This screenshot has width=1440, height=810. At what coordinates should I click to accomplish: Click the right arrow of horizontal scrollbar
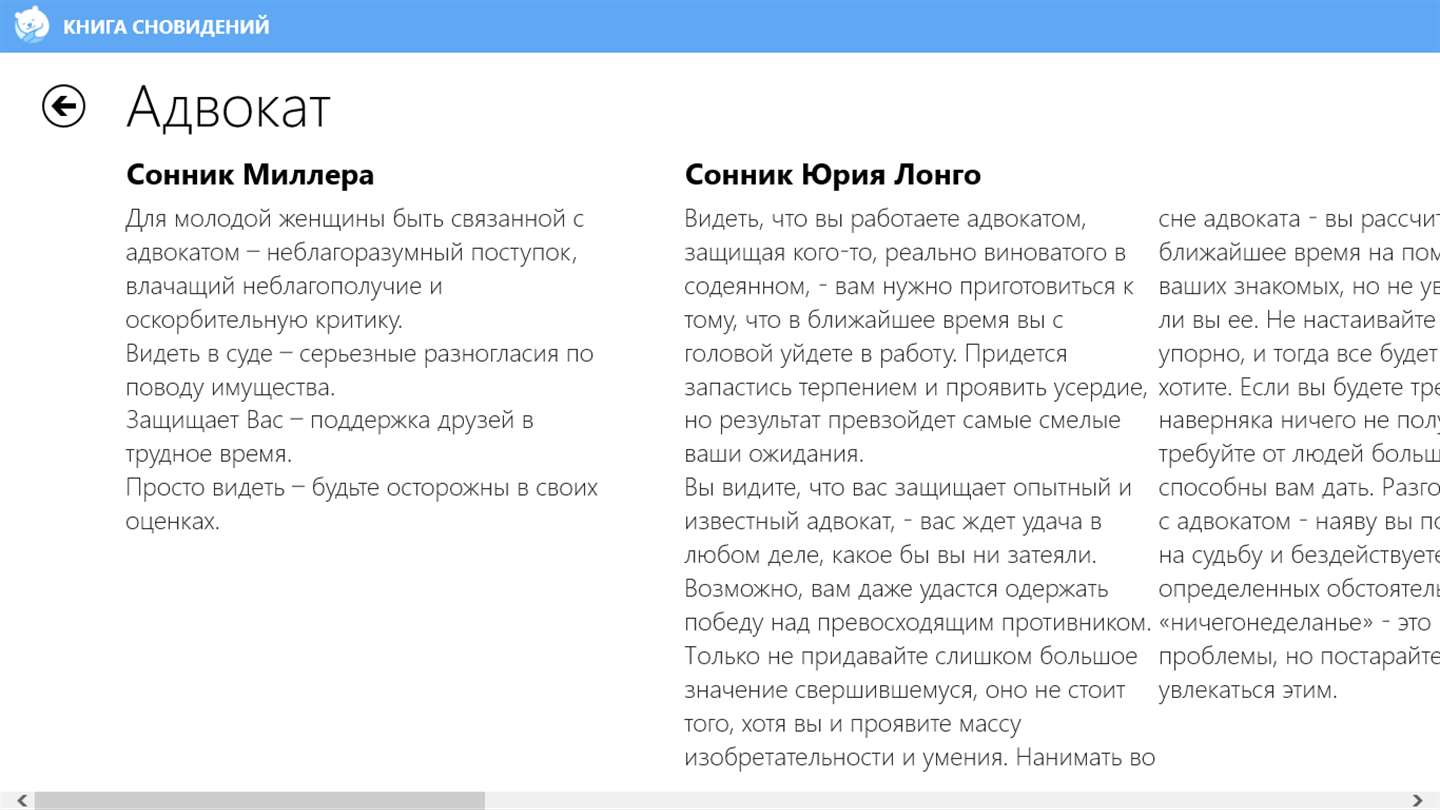point(1418,801)
